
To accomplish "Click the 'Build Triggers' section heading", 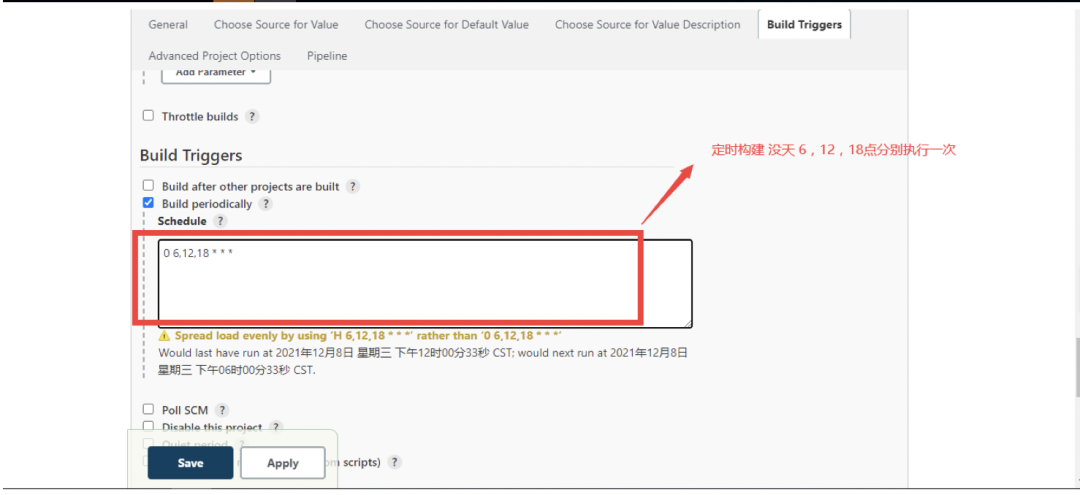I will coord(191,156).
